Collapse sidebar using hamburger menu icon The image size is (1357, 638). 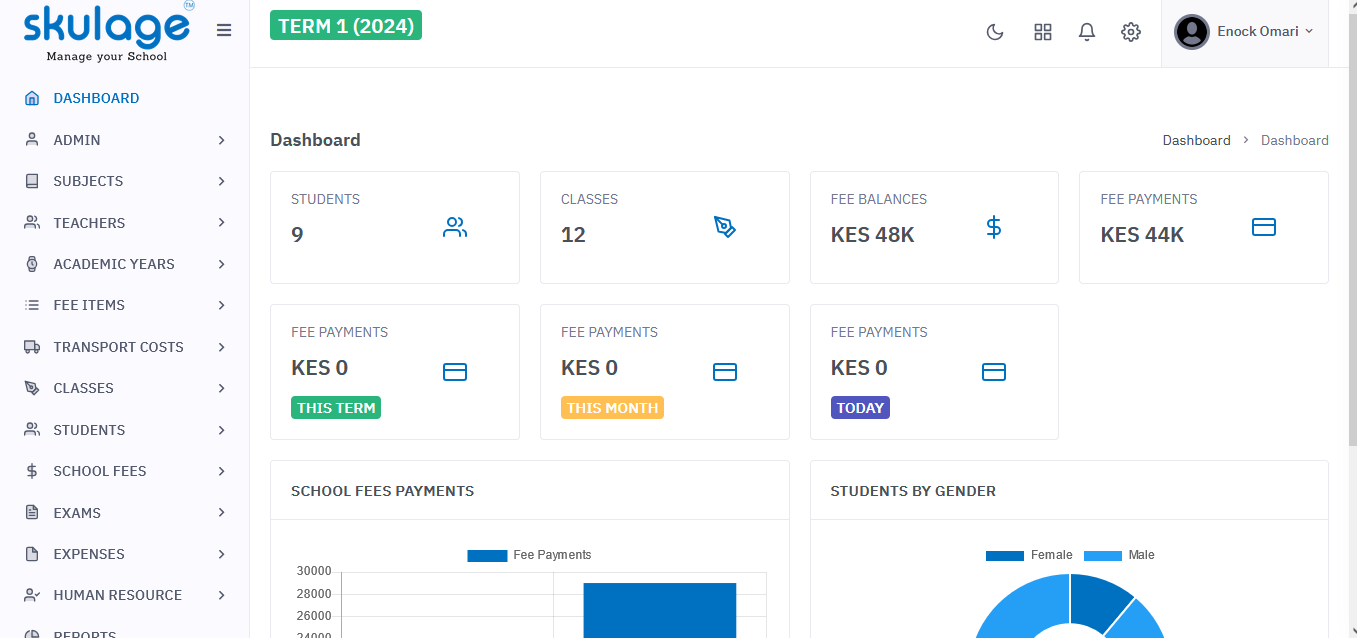[224, 31]
